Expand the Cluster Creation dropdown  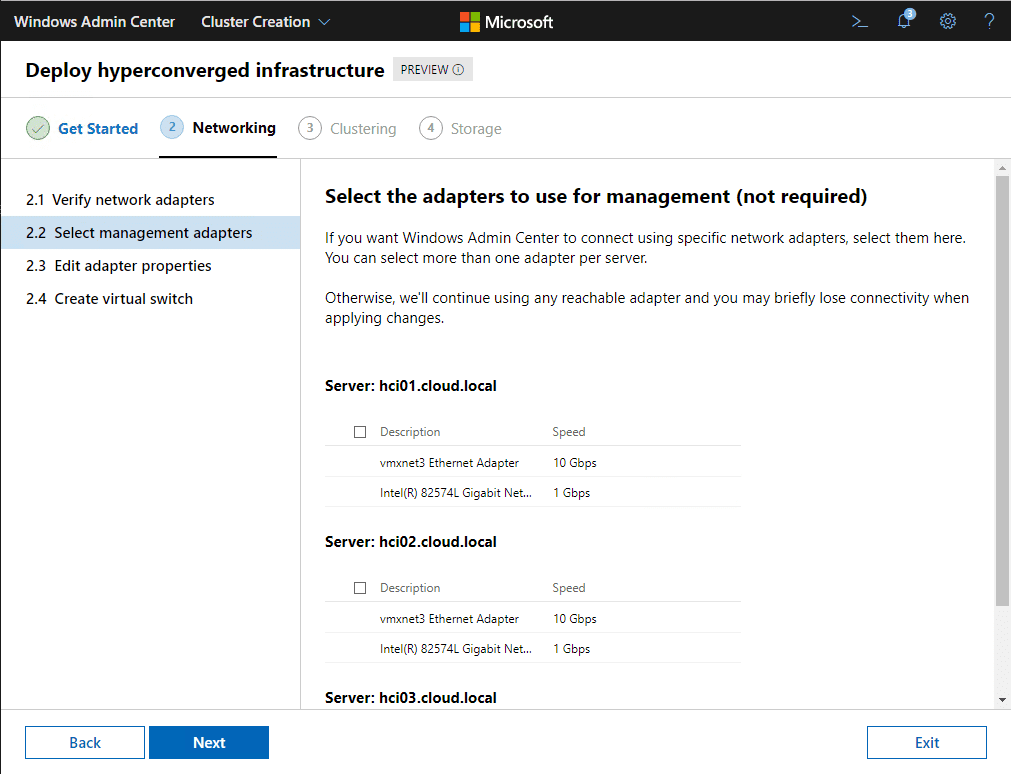coord(266,21)
